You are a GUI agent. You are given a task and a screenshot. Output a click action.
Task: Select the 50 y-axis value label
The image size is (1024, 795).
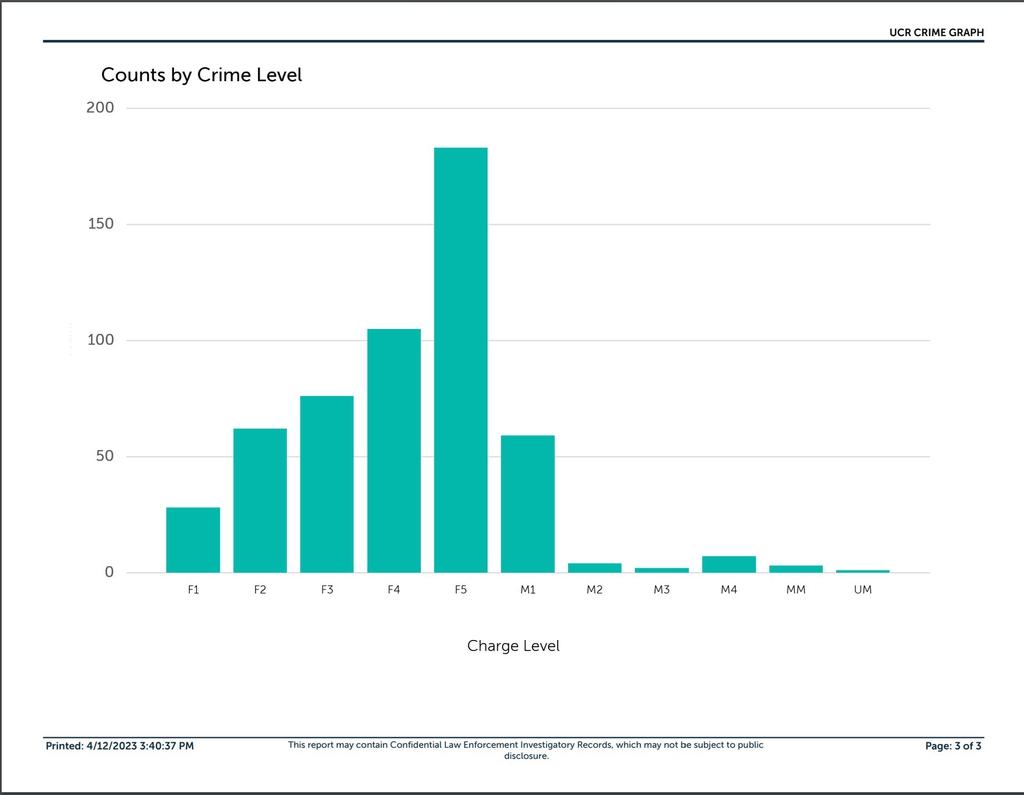tap(104, 457)
